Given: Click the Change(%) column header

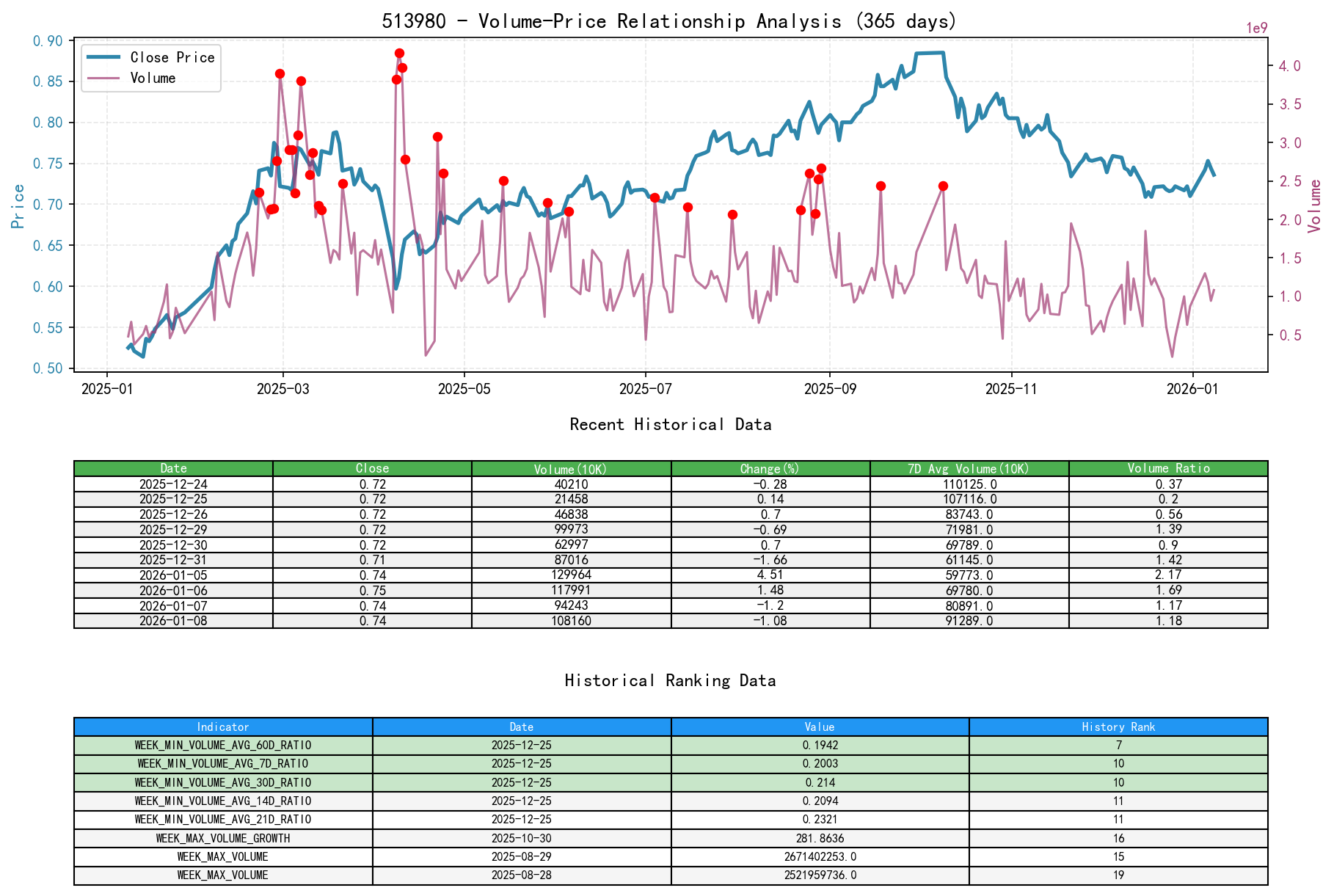Looking at the screenshot, I should 769,468.
